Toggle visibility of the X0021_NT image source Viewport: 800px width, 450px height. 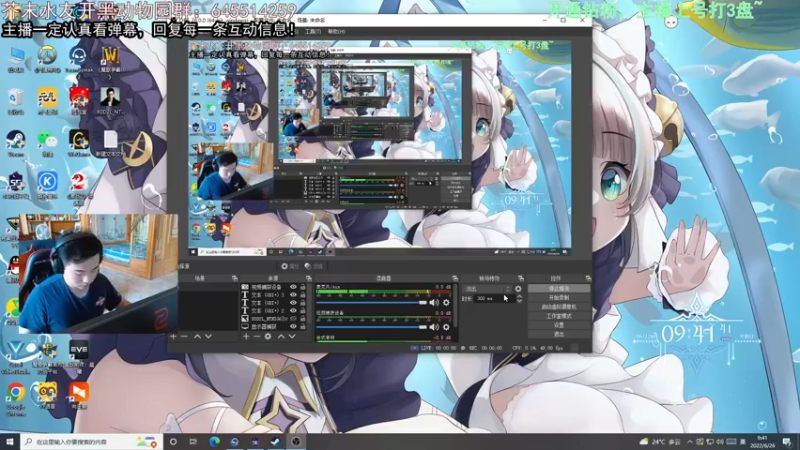293,318
